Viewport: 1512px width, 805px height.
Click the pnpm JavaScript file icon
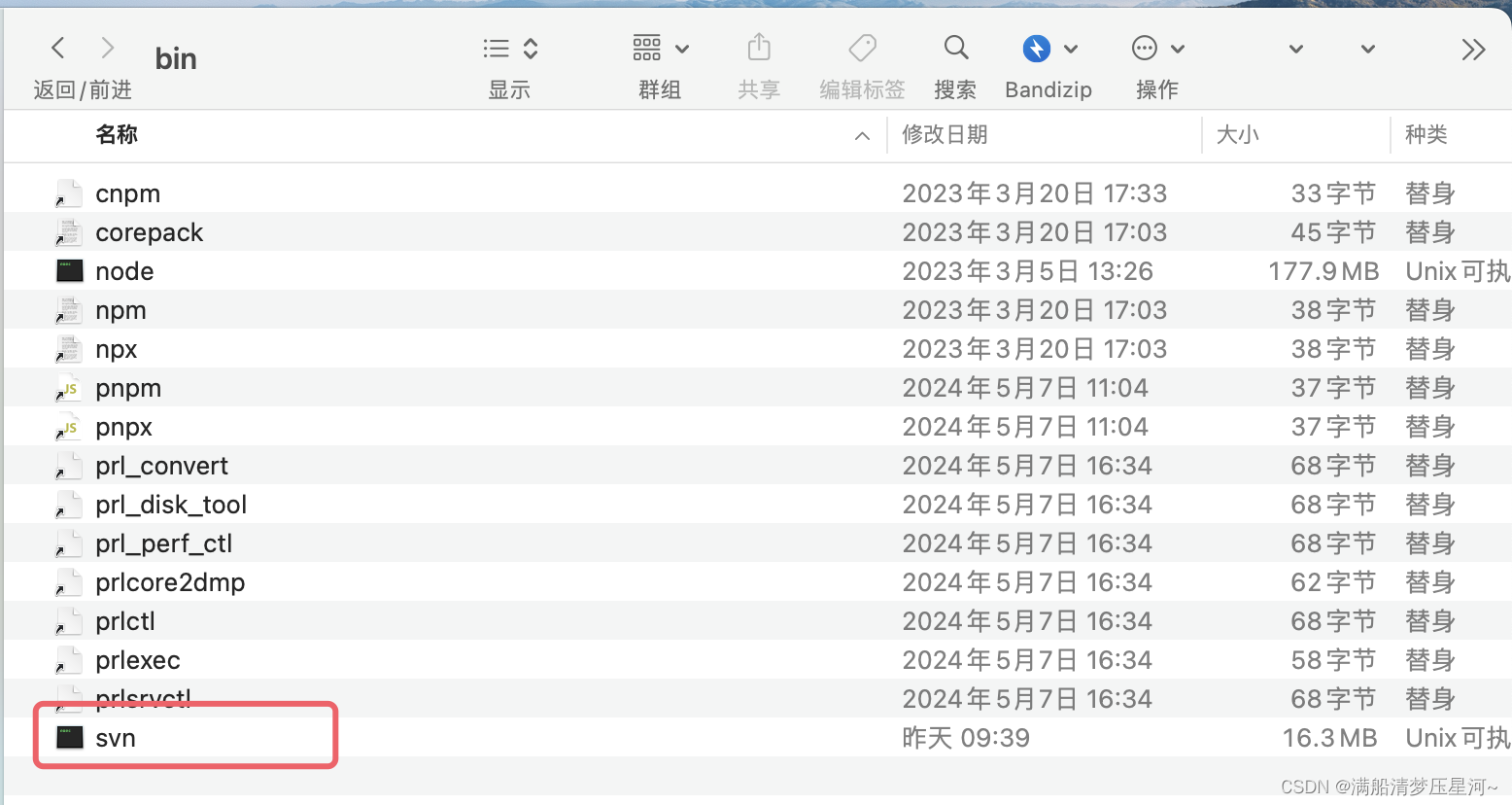67,387
